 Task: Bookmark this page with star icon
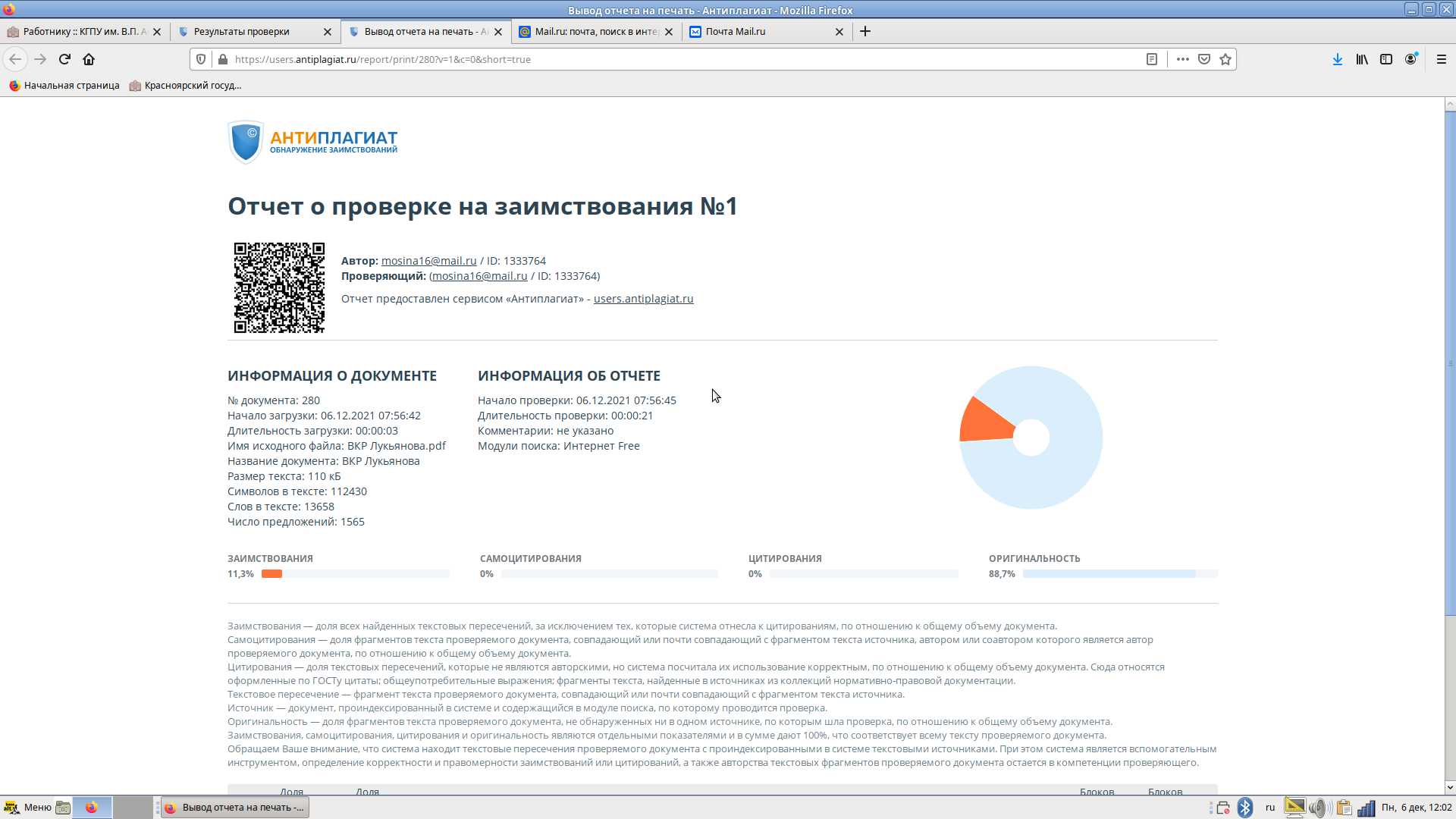tap(1225, 59)
